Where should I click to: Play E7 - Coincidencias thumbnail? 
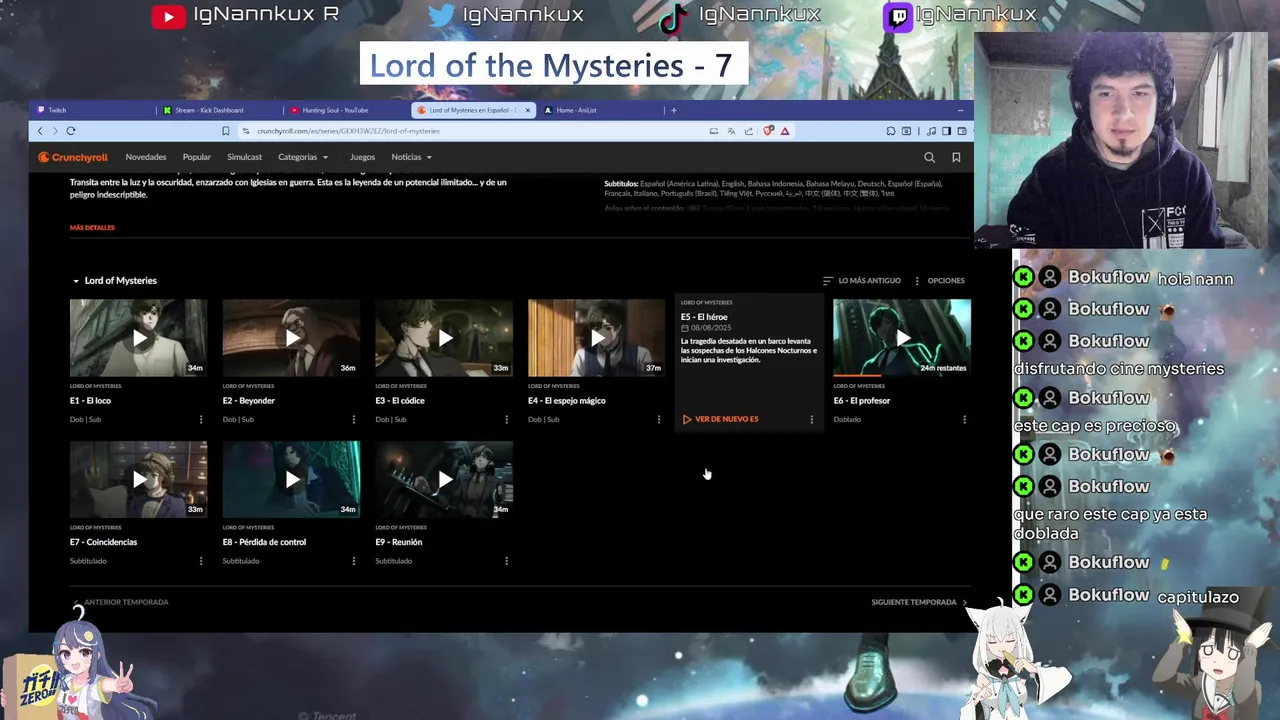[x=139, y=479]
